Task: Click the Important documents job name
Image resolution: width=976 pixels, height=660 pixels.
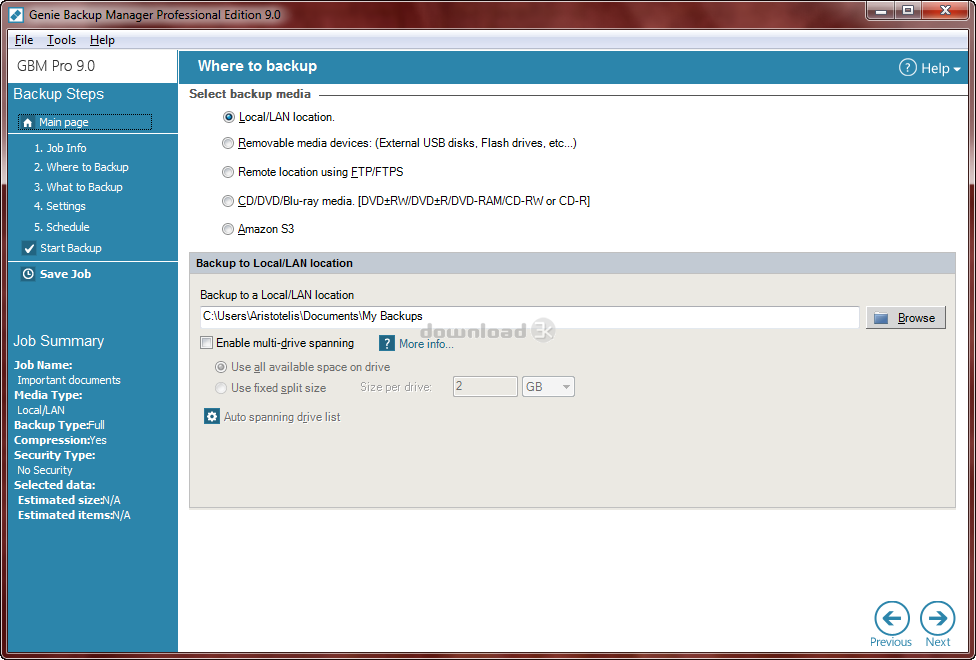Action: click(69, 380)
